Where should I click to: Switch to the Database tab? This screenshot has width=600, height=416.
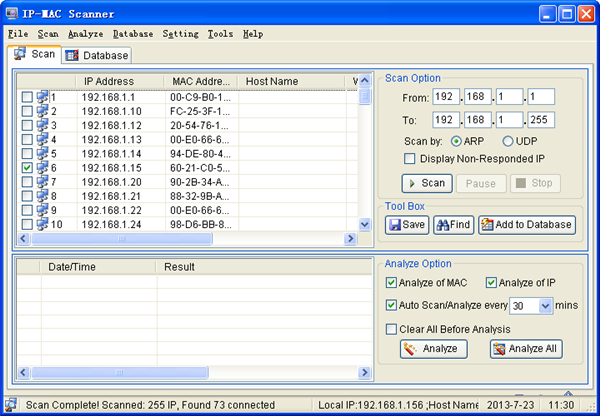pyautogui.click(x=97, y=55)
